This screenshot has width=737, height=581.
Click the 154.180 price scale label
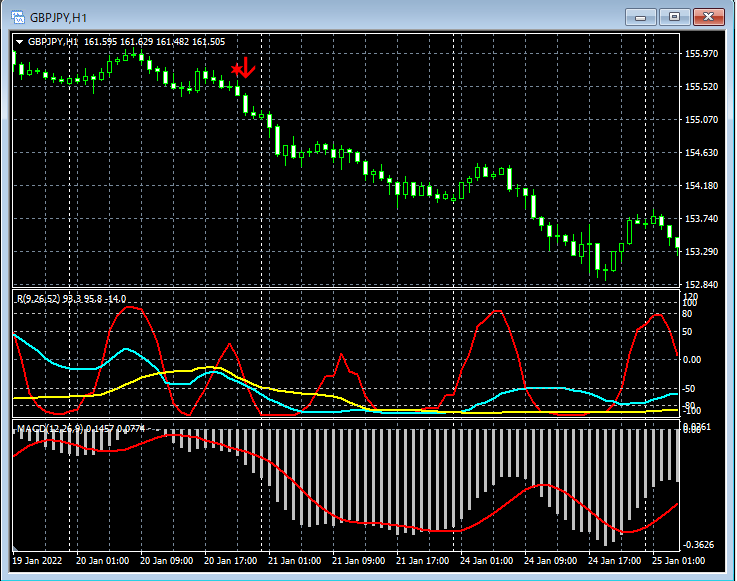(701, 186)
